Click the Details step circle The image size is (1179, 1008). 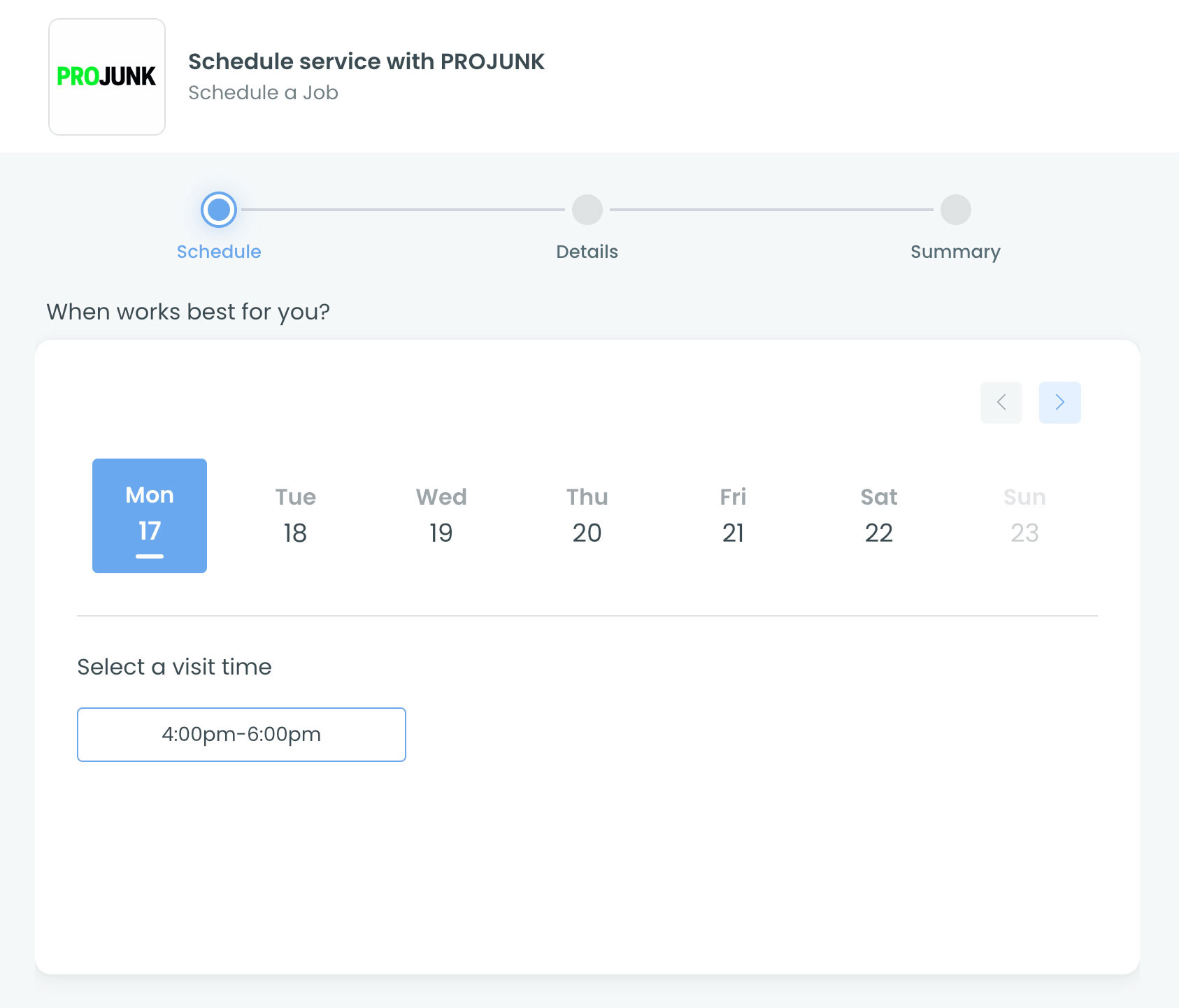pyautogui.click(x=587, y=210)
